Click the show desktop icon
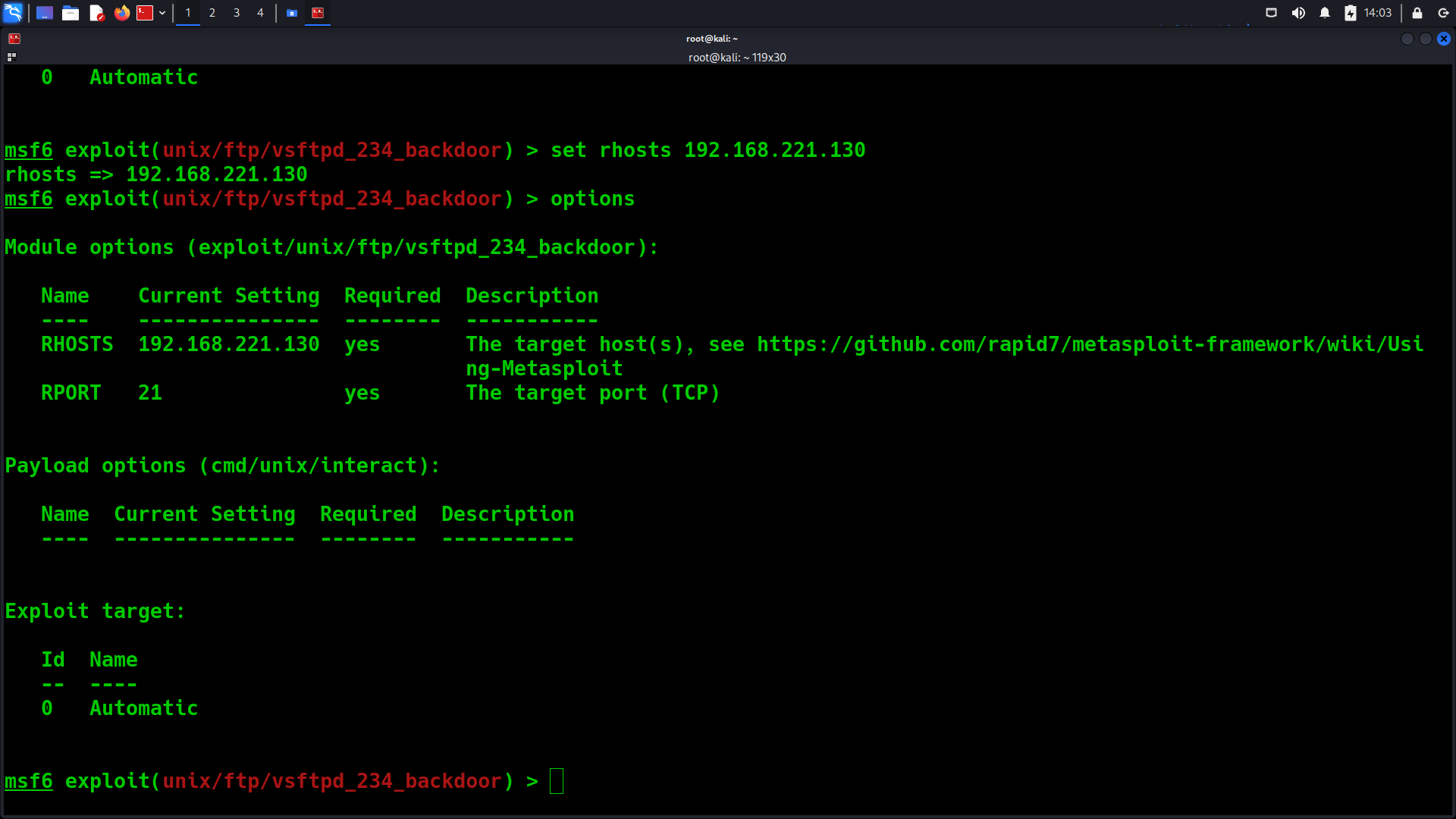 (45, 13)
